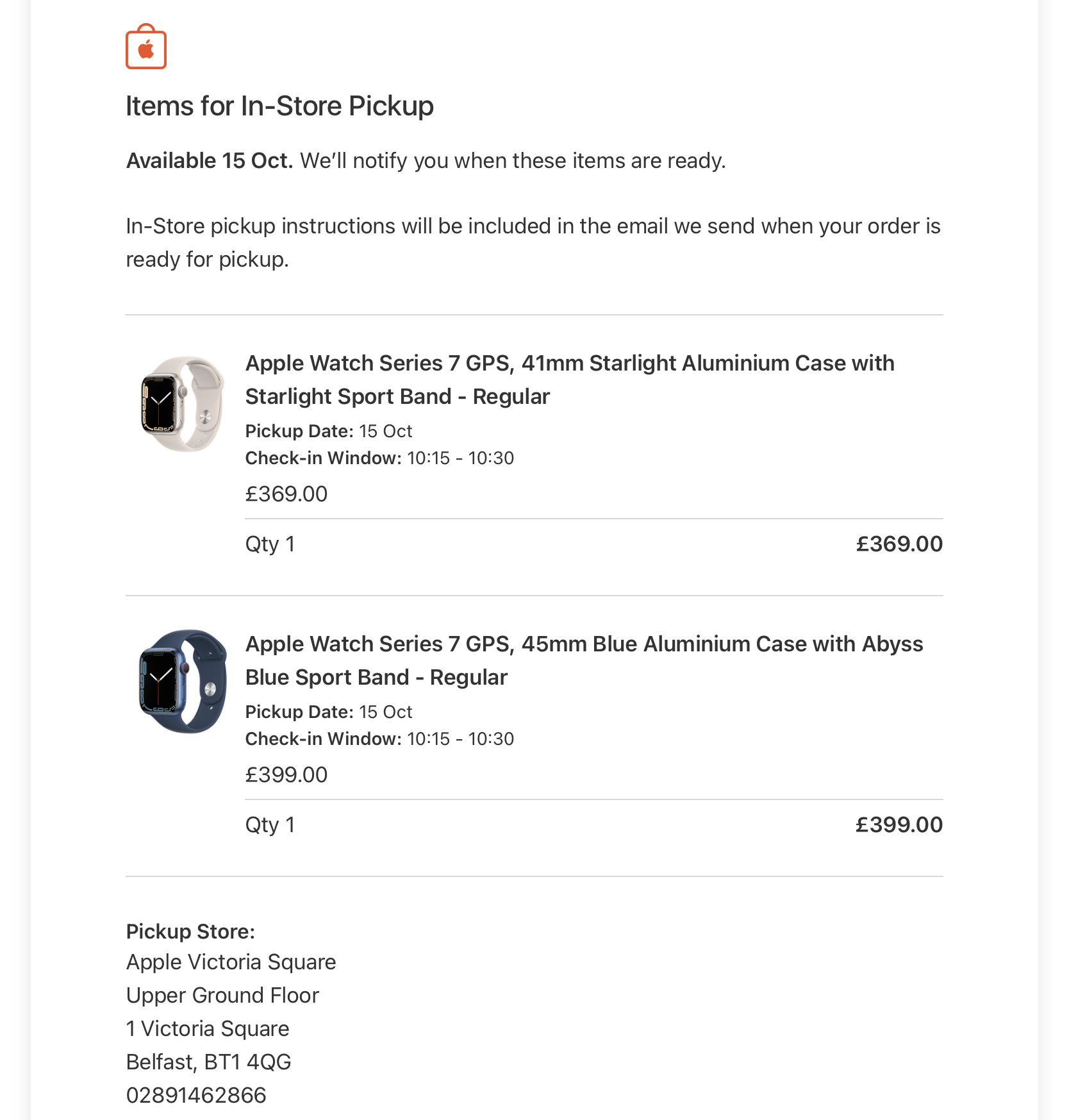Click Qty 1 under the Starlight watch
This screenshot has height=1120, width=1069.
pyautogui.click(x=270, y=544)
